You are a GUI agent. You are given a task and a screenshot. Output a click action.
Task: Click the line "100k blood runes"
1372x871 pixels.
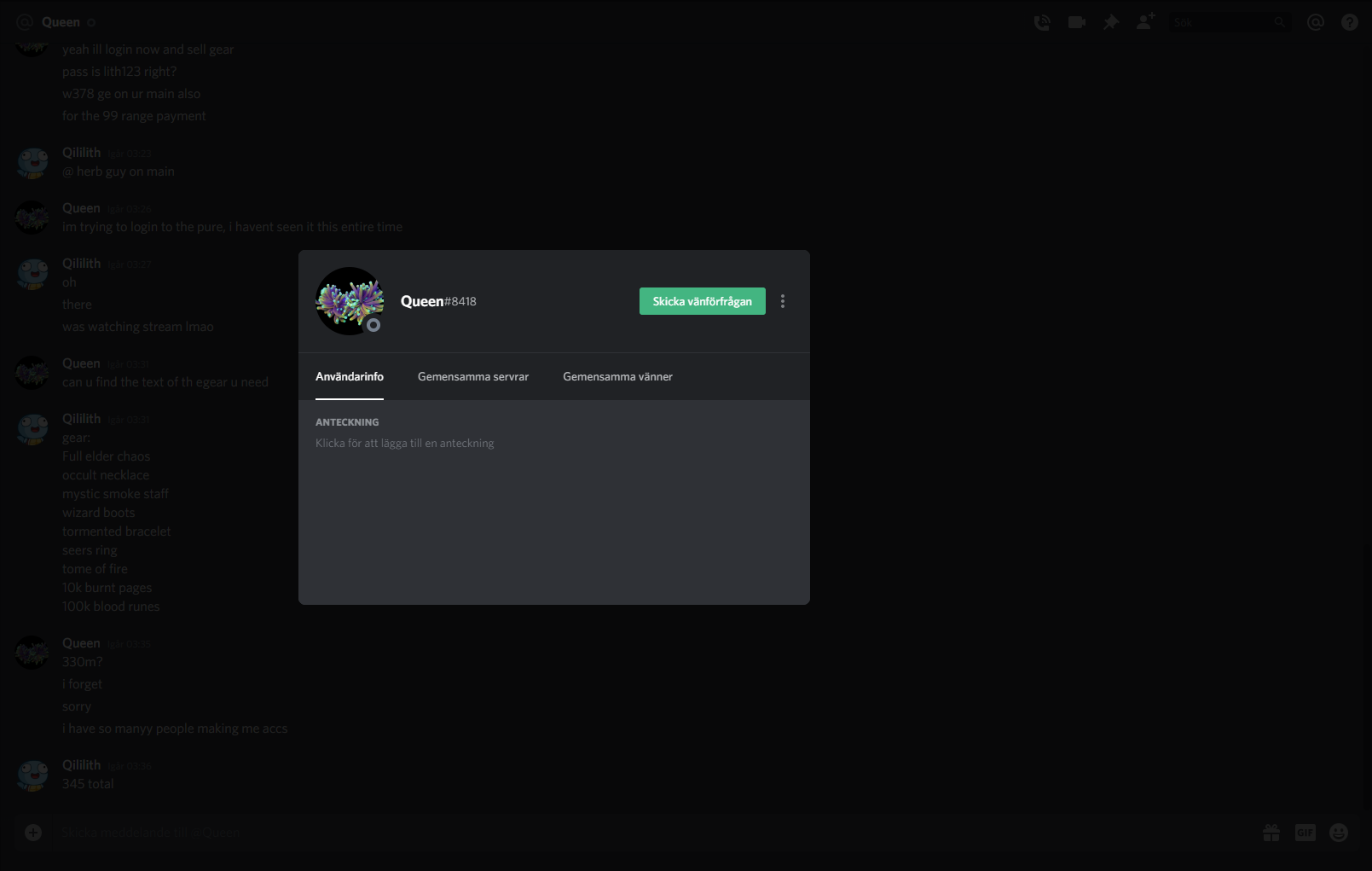pos(111,607)
